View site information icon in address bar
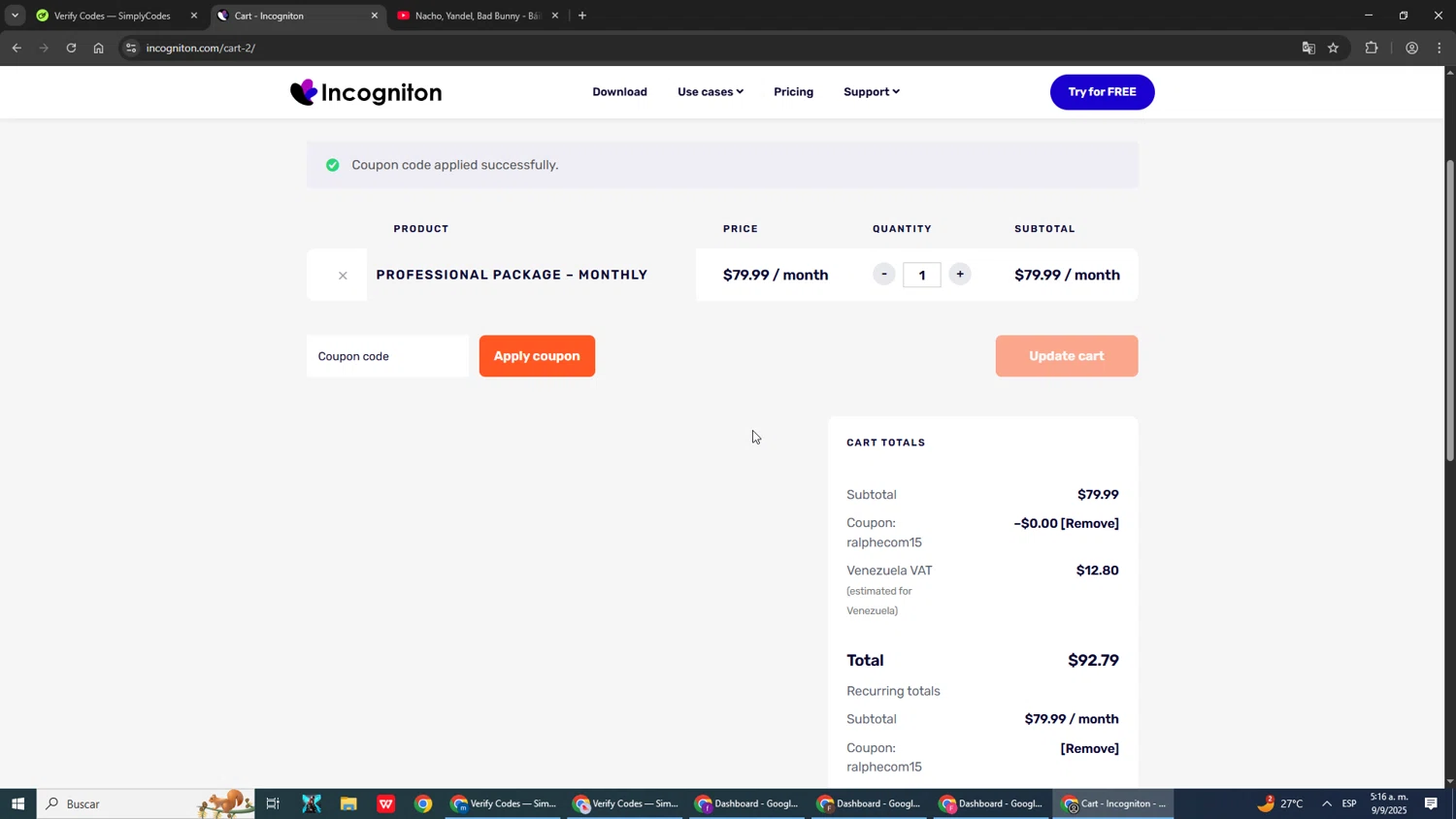This screenshot has width=1456, height=819. click(131, 48)
